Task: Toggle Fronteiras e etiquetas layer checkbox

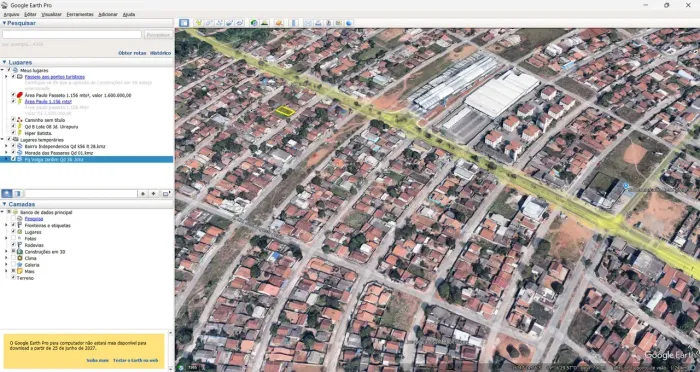Action: click(x=13, y=226)
